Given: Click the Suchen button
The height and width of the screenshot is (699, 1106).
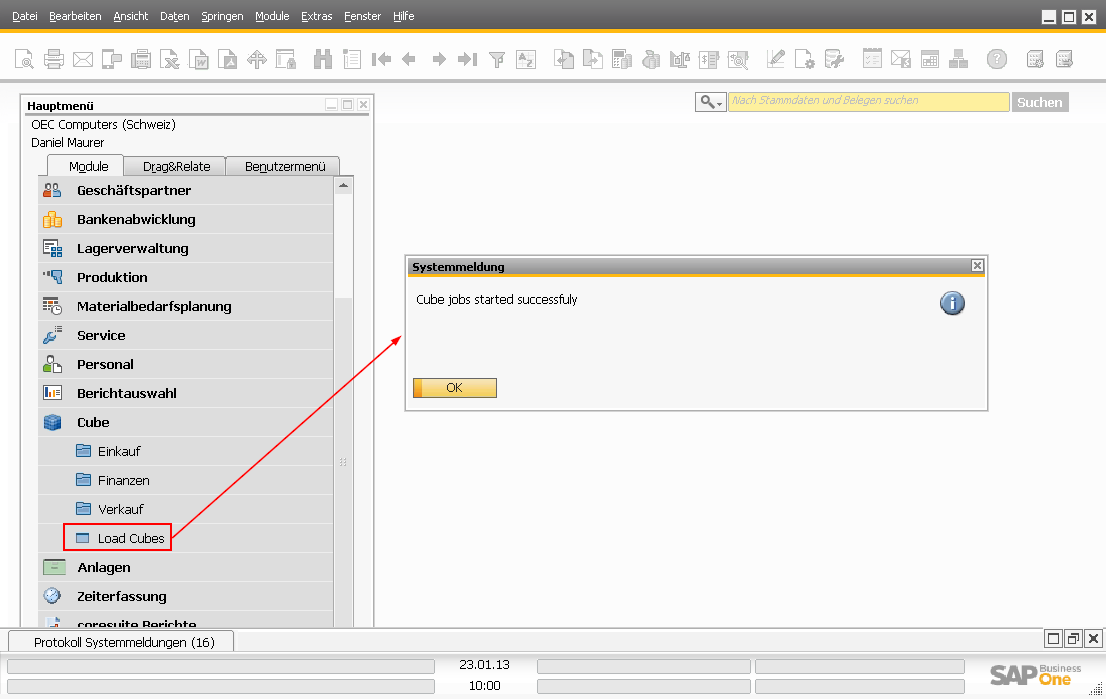Looking at the screenshot, I should click(x=1040, y=102).
